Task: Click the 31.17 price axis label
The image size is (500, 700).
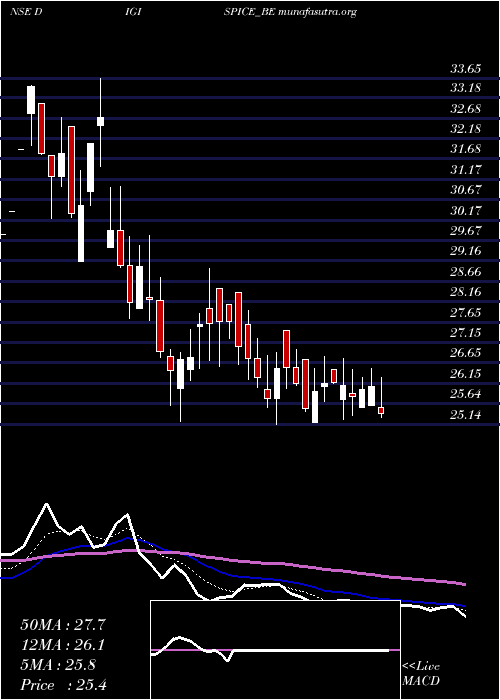Action: [x=465, y=169]
